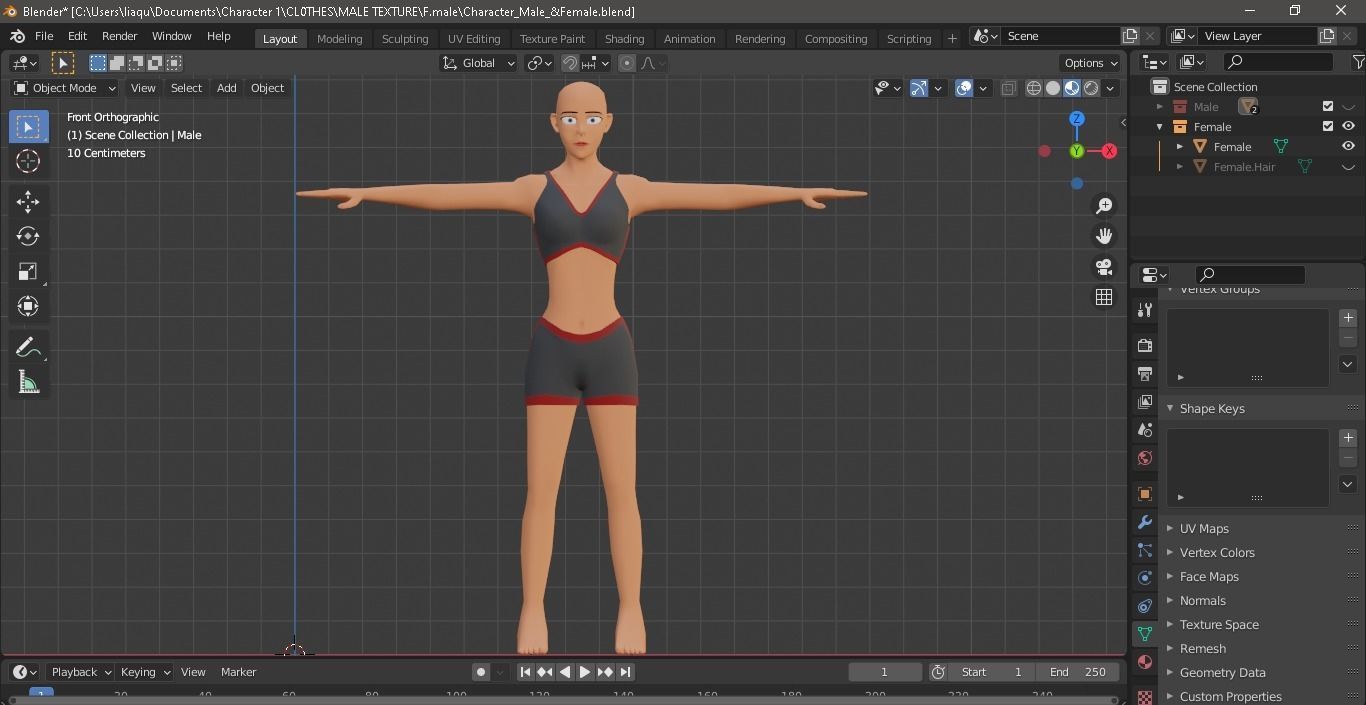Screen dimensions: 1366x705
Task: Expand the Male collection in outliner
Action: point(1160,107)
